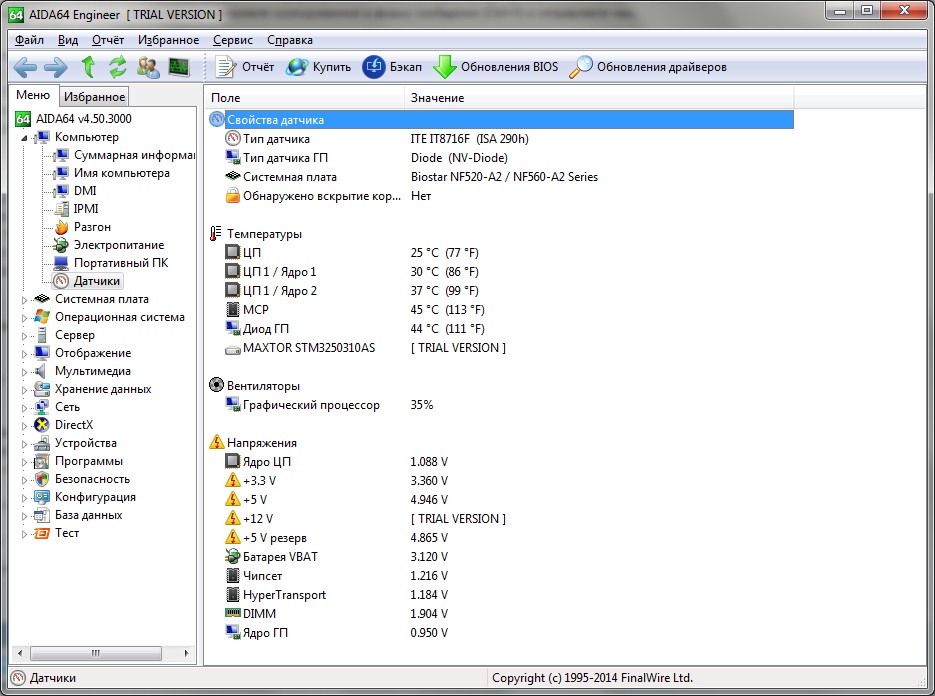Screen dimensions: 935x696
Task: Click the Напряжения warning icon
Action: (x=216, y=442)
